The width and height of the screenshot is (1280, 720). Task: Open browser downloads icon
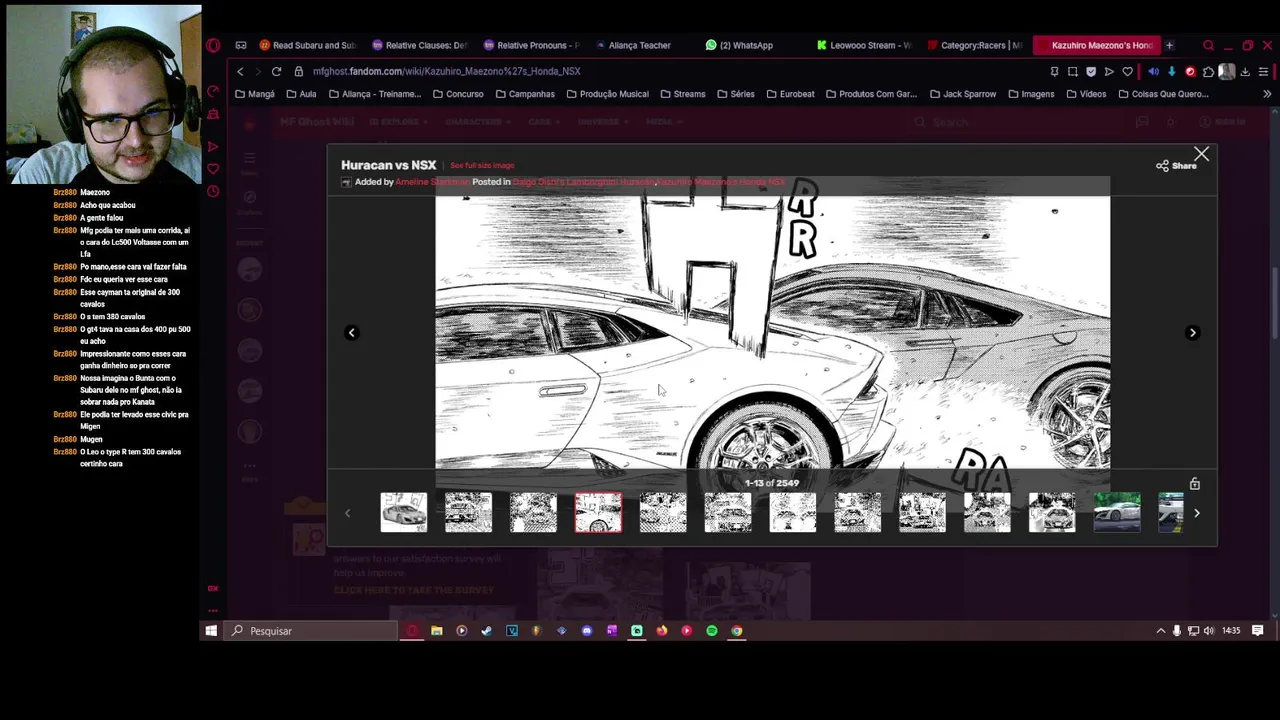[x=1245, y=72]
